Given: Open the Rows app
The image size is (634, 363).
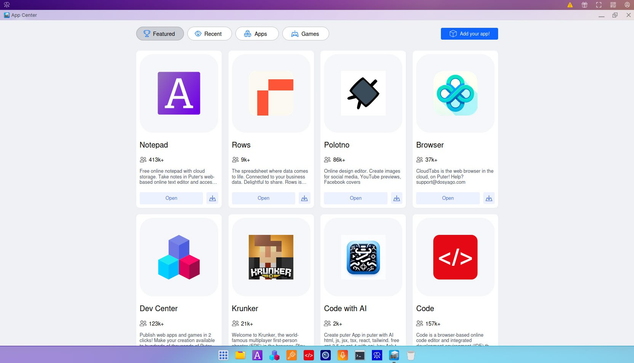Looking at the screenshot, I should pyautogui.click(x=263, y=198).
